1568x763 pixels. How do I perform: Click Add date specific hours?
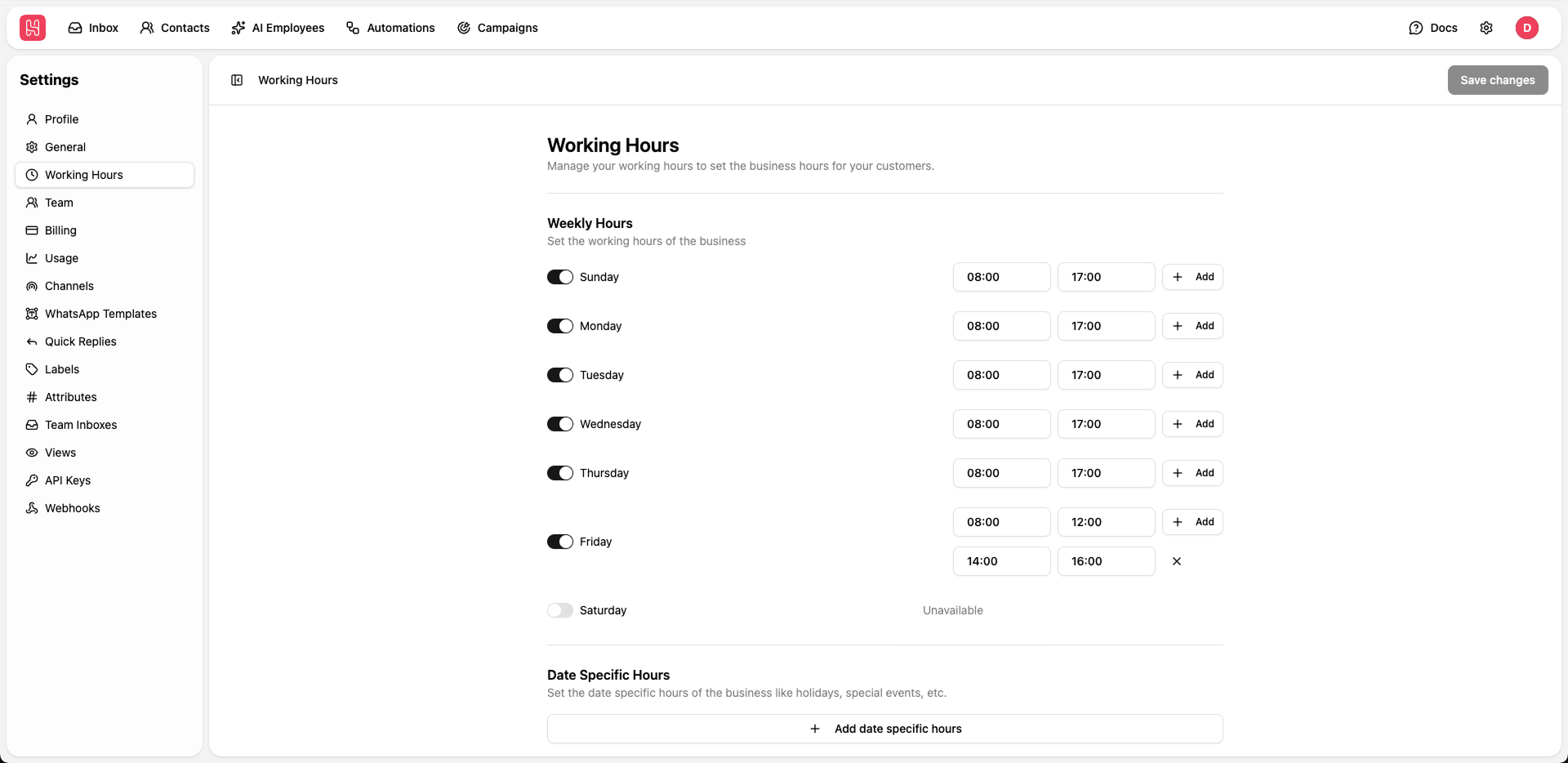coord(884,728)
